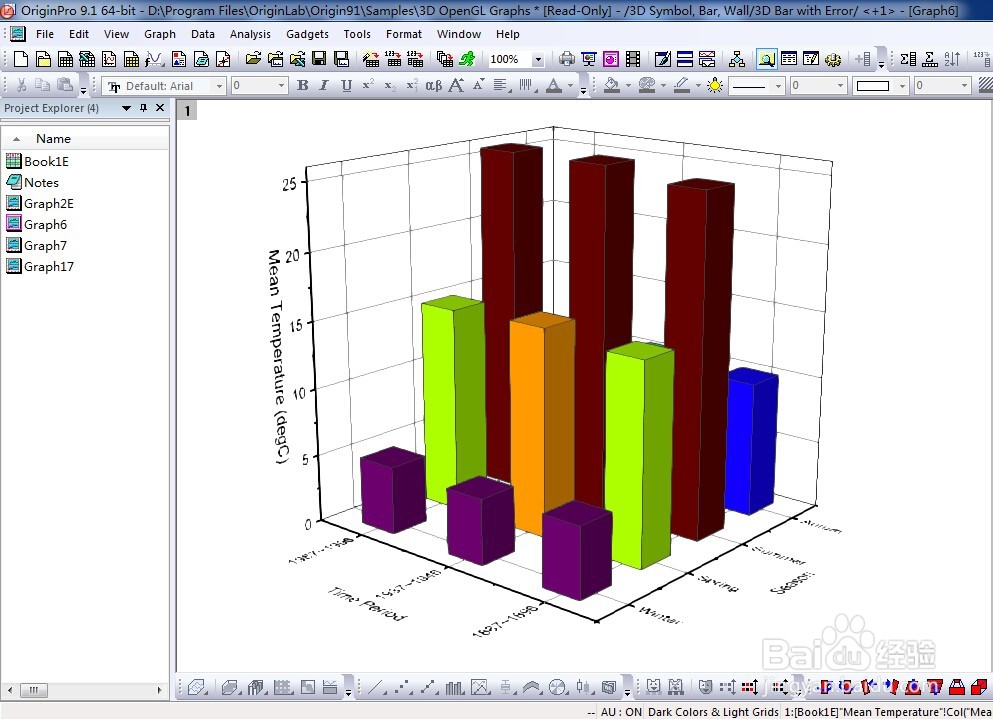993x720 pixels.
Task: Open the line color dropdown arrow
Action: [x=698, y=85]
